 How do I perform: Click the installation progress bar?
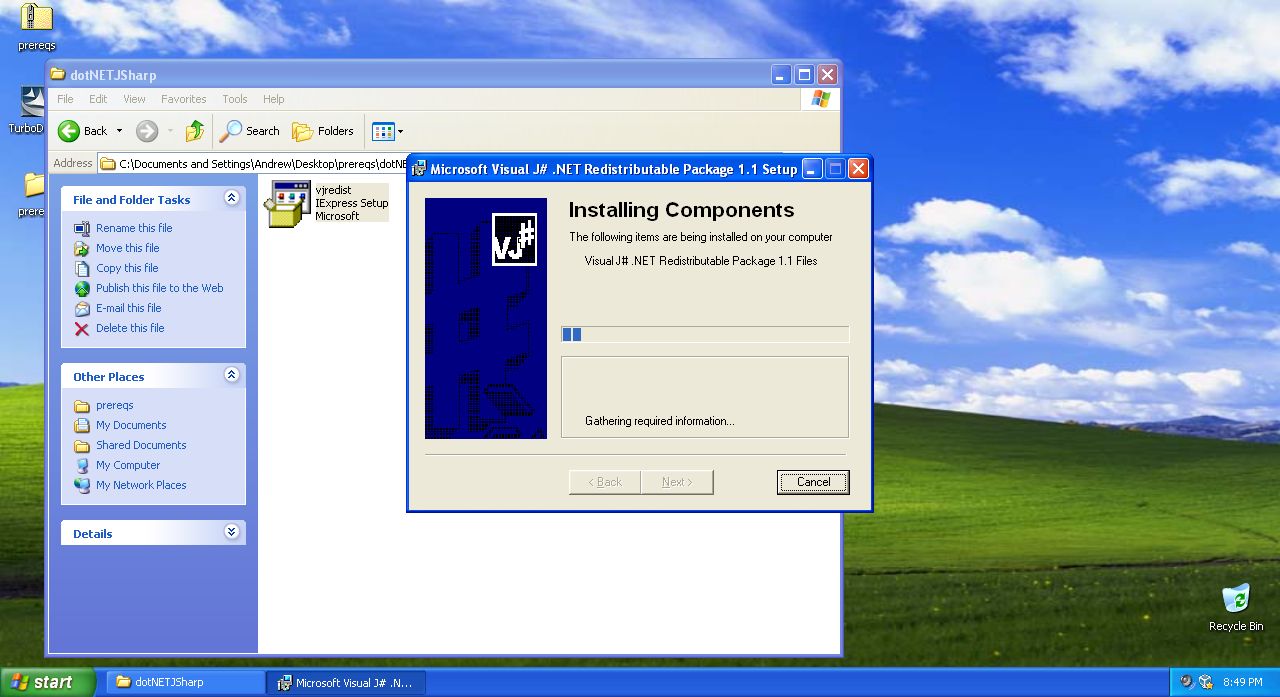705,334
